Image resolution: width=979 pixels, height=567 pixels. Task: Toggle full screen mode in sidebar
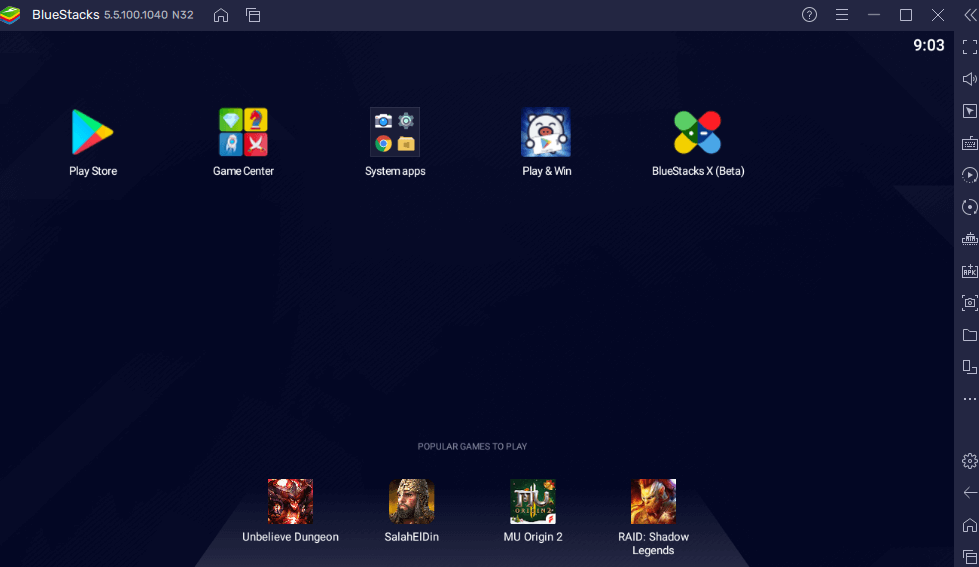click(970, 47)
